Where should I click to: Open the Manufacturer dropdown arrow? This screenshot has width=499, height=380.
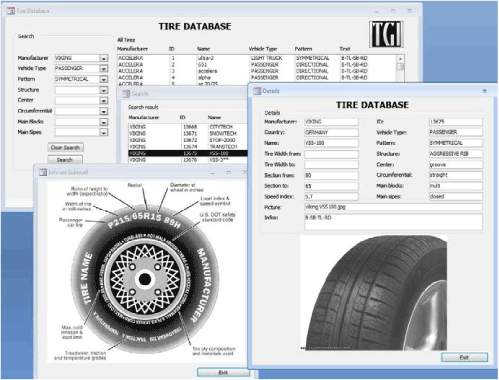pyautogui.click(x=104, y=58)
